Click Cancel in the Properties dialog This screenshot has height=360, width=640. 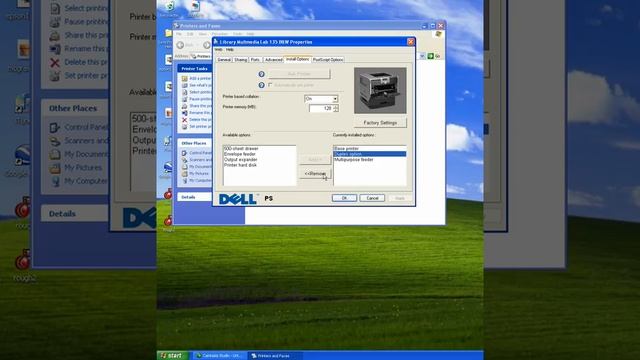click(372, 198)
